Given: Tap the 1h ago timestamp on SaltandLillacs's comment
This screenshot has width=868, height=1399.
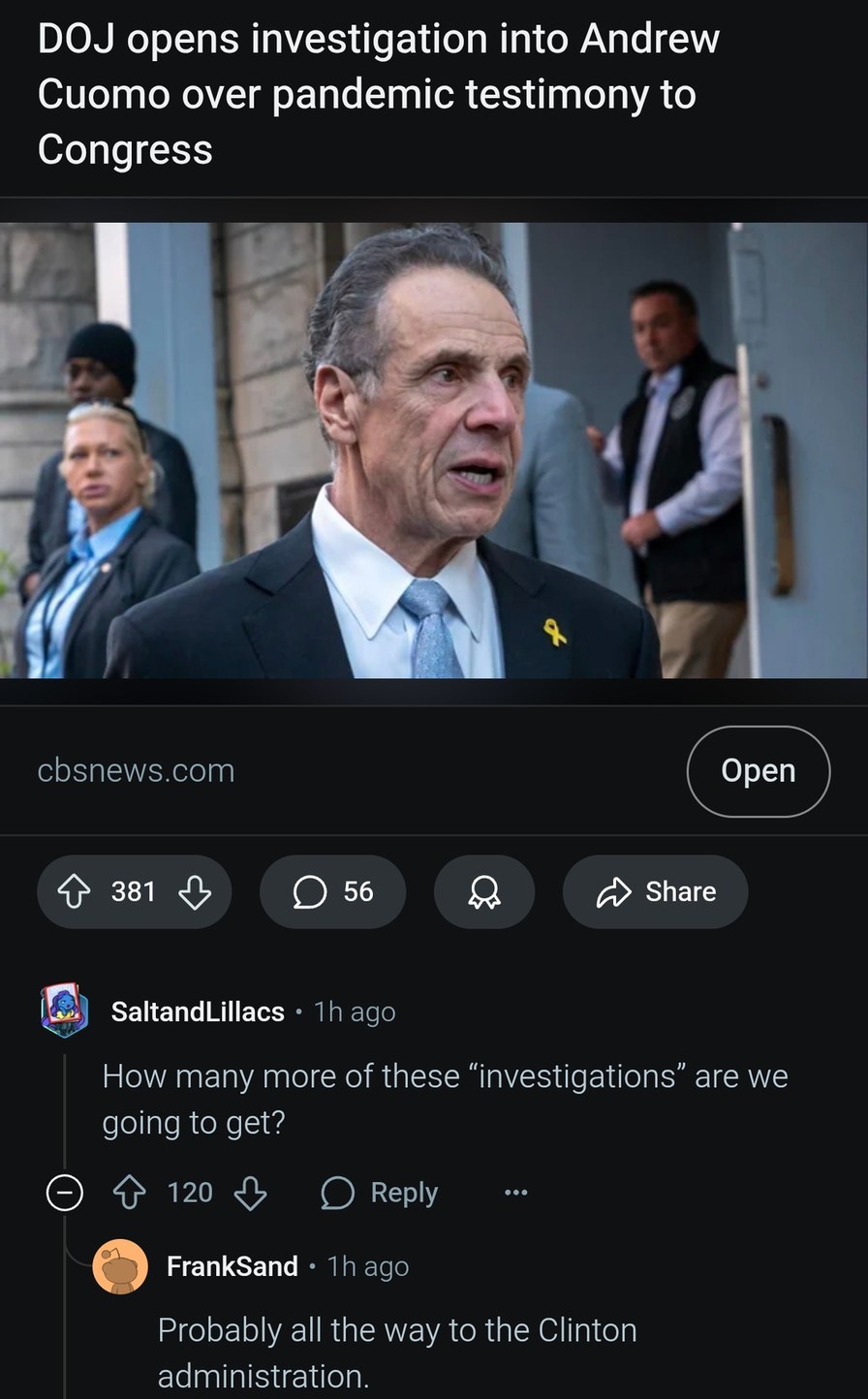Looking at the screenshot, I should [355, 1011].
